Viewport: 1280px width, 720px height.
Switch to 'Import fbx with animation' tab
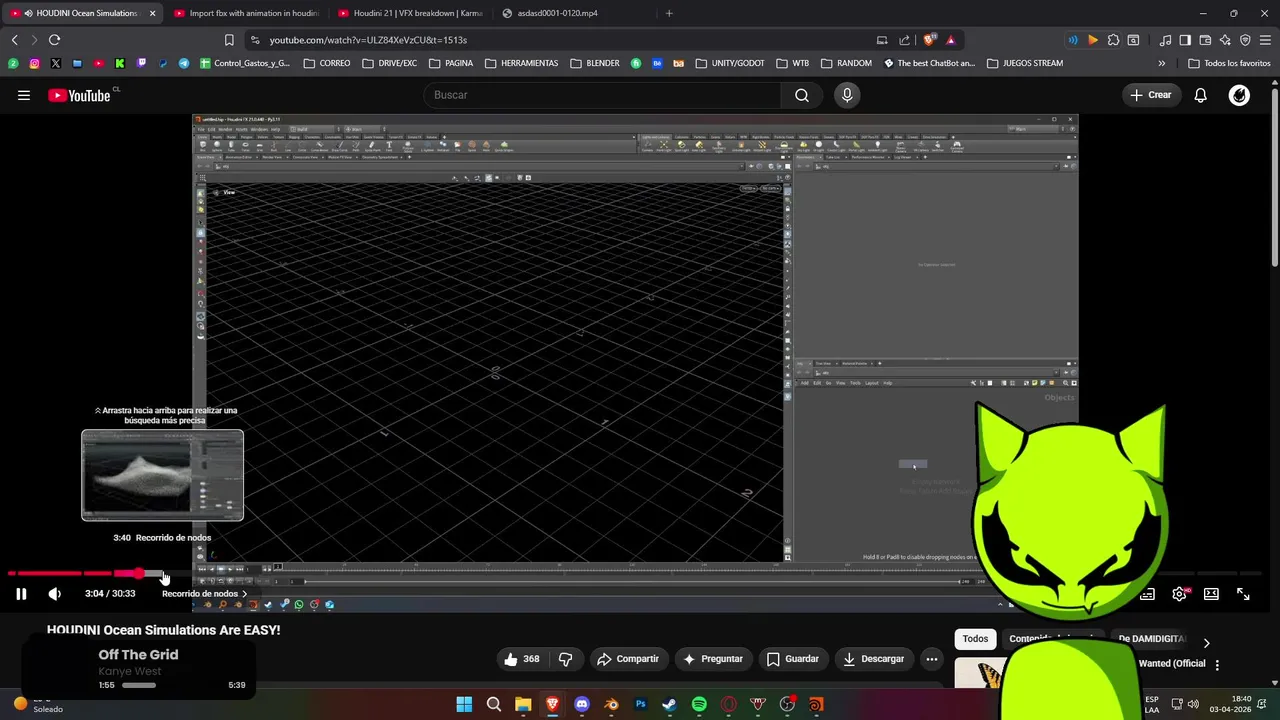246,13
